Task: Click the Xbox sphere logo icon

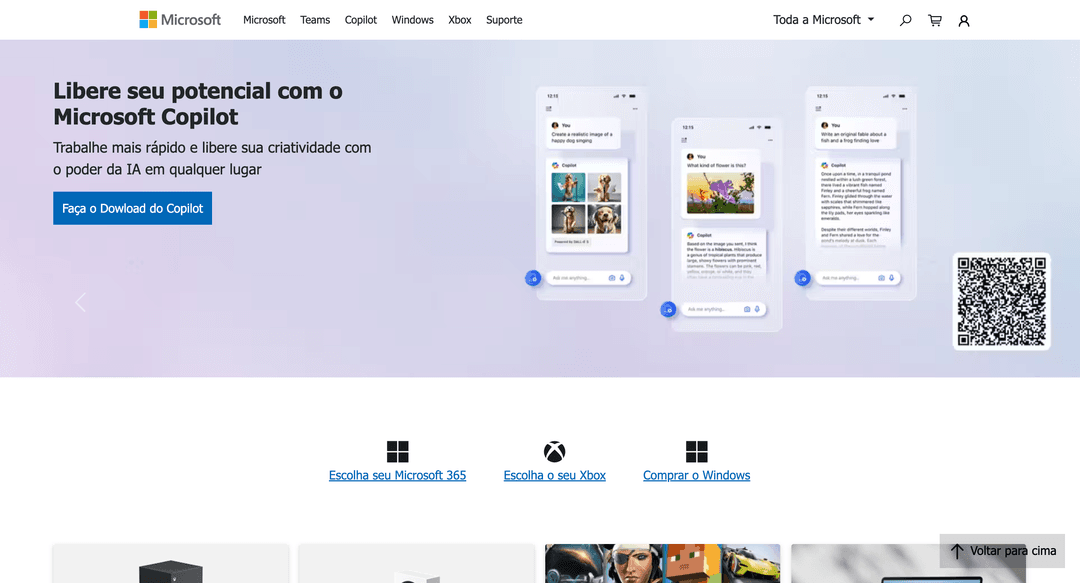Action: (554, 451)
